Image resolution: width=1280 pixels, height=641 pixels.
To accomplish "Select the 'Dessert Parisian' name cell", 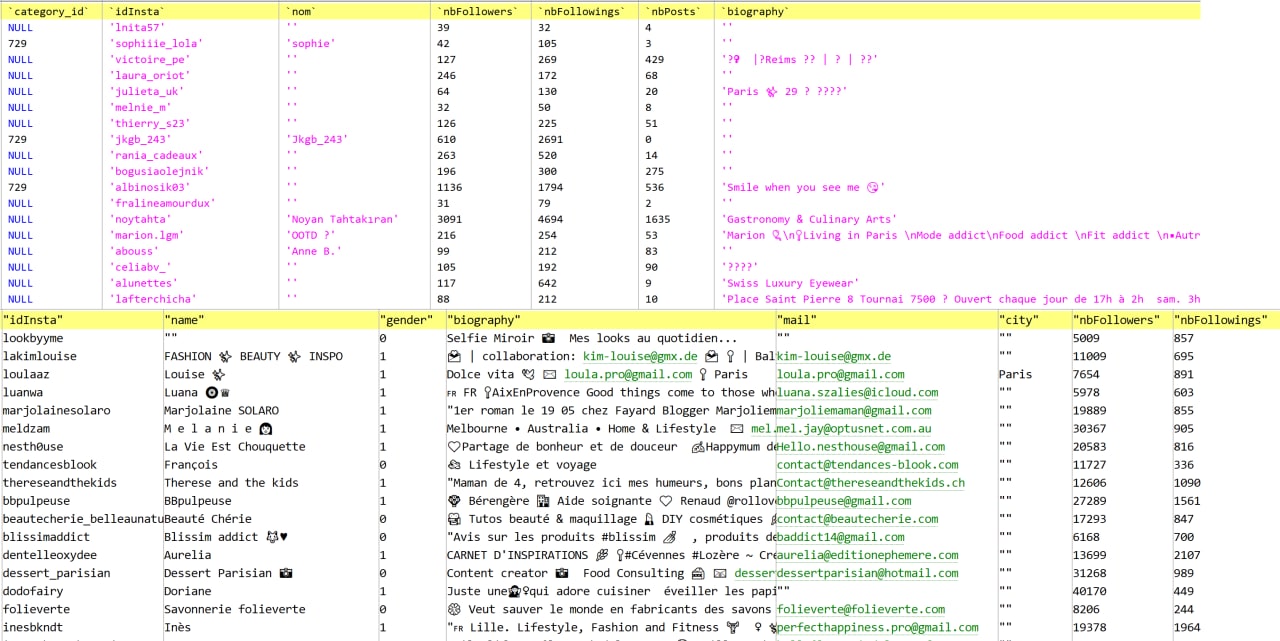I will [228, 572].
